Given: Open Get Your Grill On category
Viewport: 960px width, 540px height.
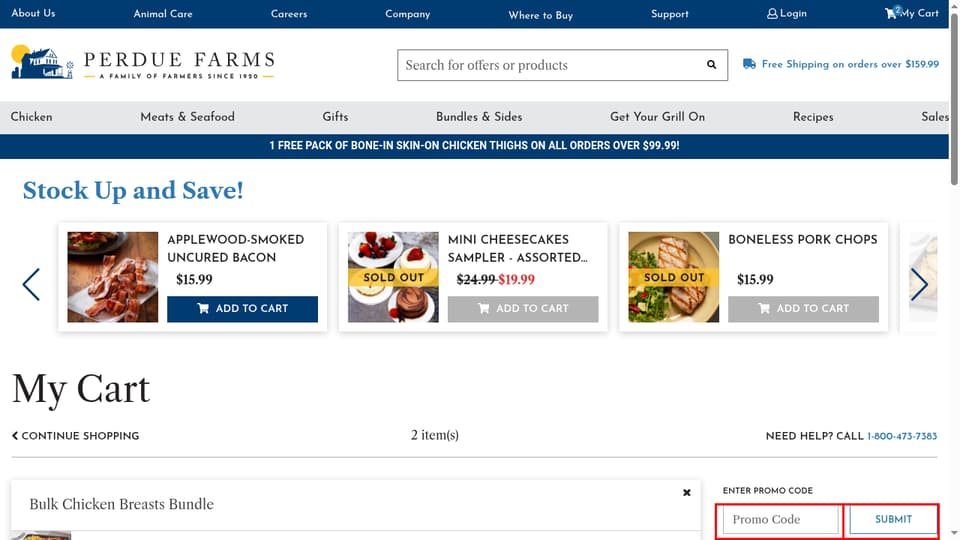Looking at the screenshot, I should coord(658,117).
